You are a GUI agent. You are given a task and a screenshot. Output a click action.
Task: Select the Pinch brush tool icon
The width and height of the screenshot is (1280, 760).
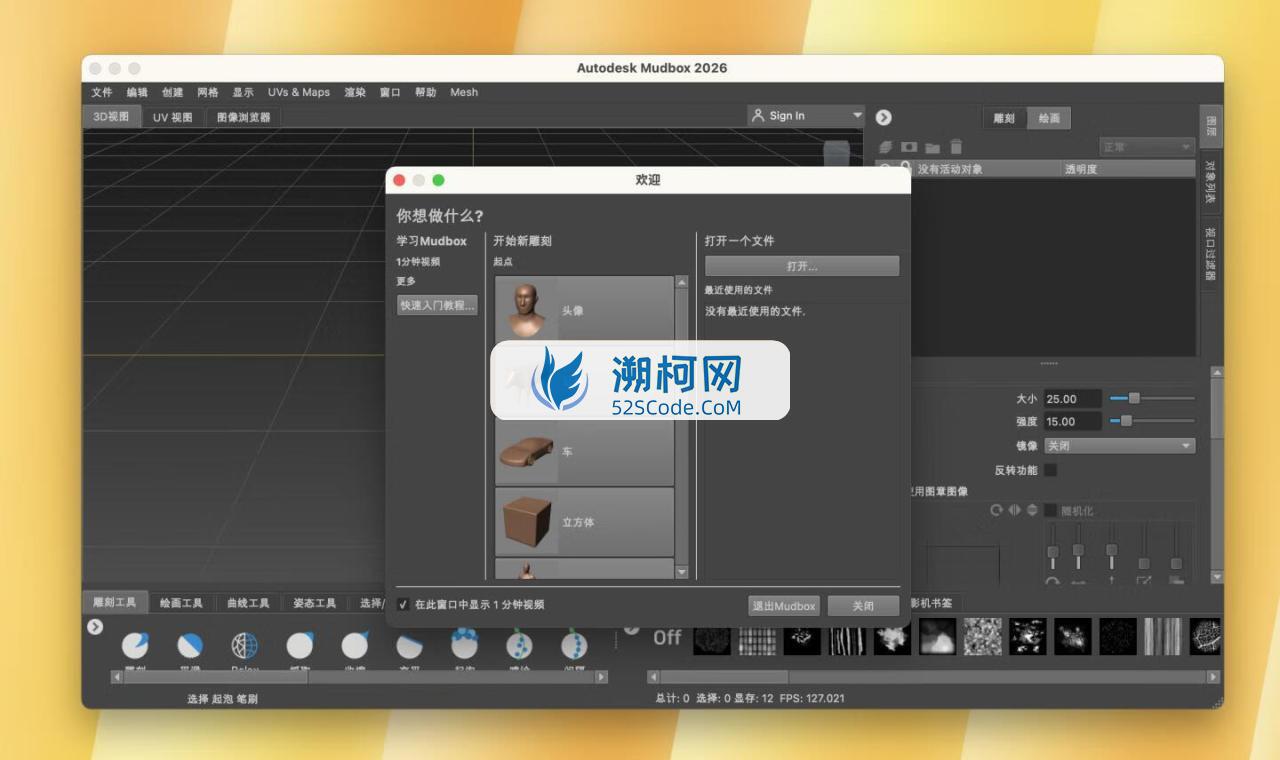[x=355, y=645]
